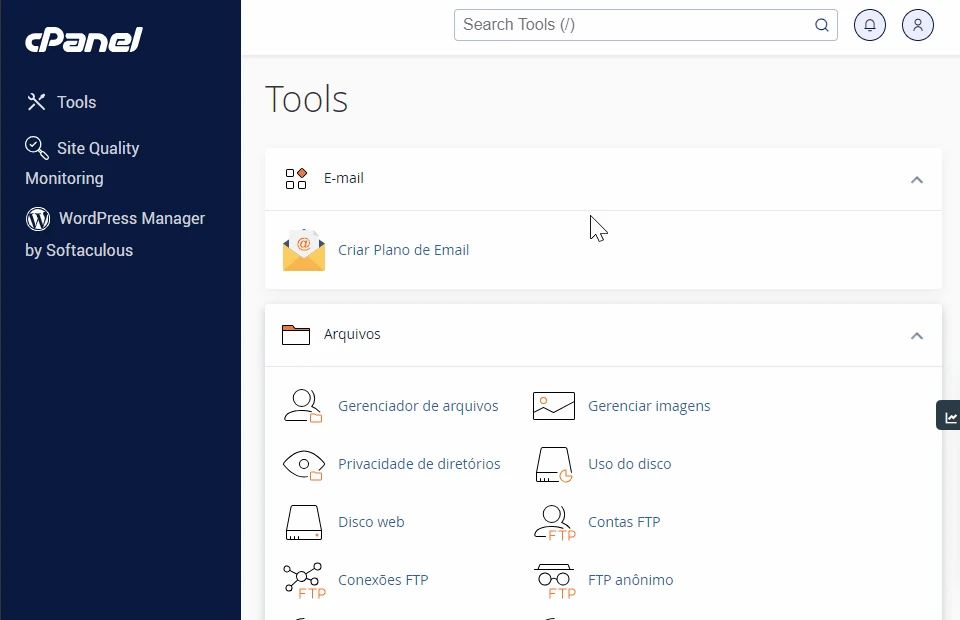The width and height of the screenshot is (960, 620).
Task: Click the Gerenciador de arquivos icon
Action: [x=303, y=406]
